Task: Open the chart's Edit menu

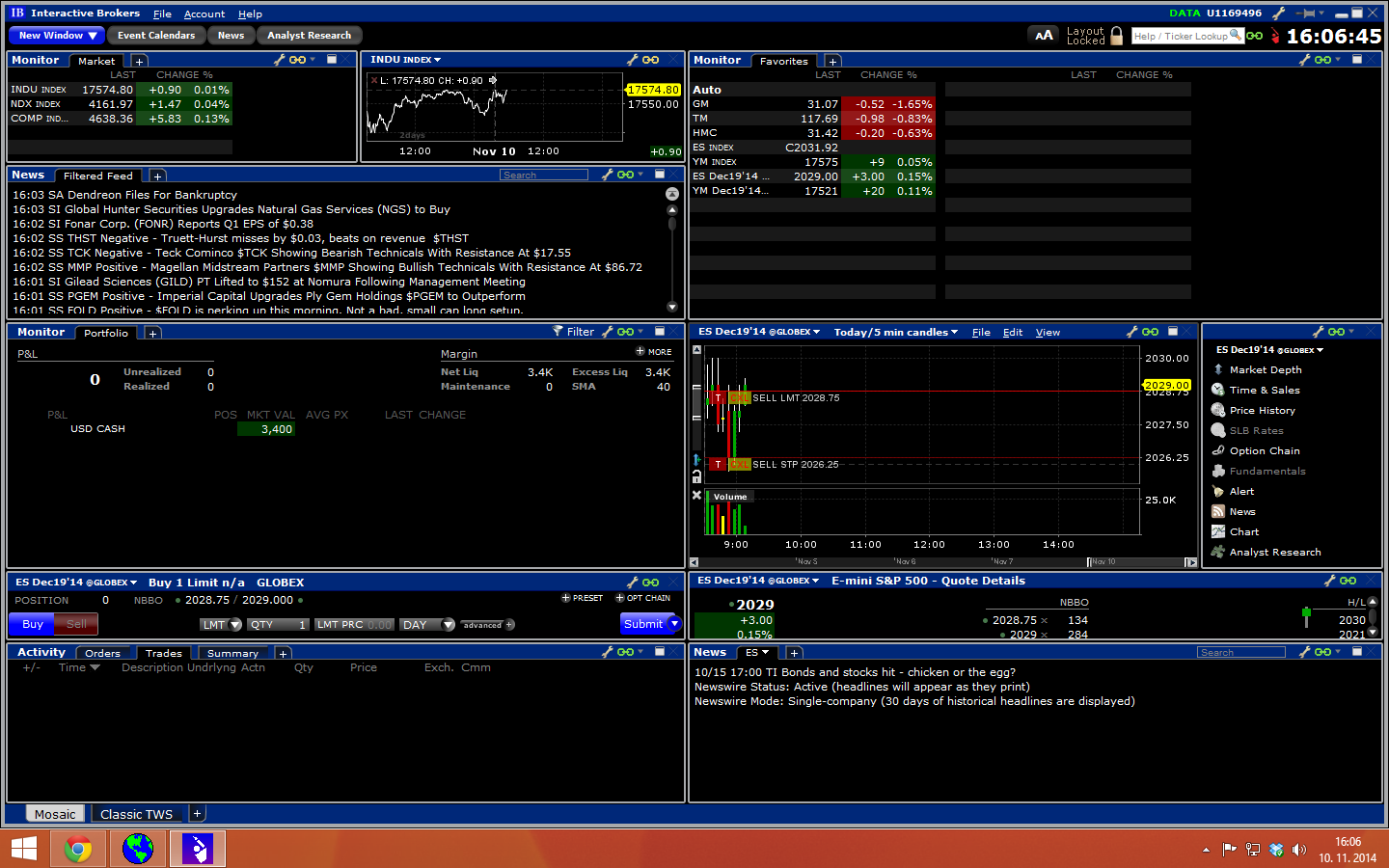Action: coord(1013,332)
